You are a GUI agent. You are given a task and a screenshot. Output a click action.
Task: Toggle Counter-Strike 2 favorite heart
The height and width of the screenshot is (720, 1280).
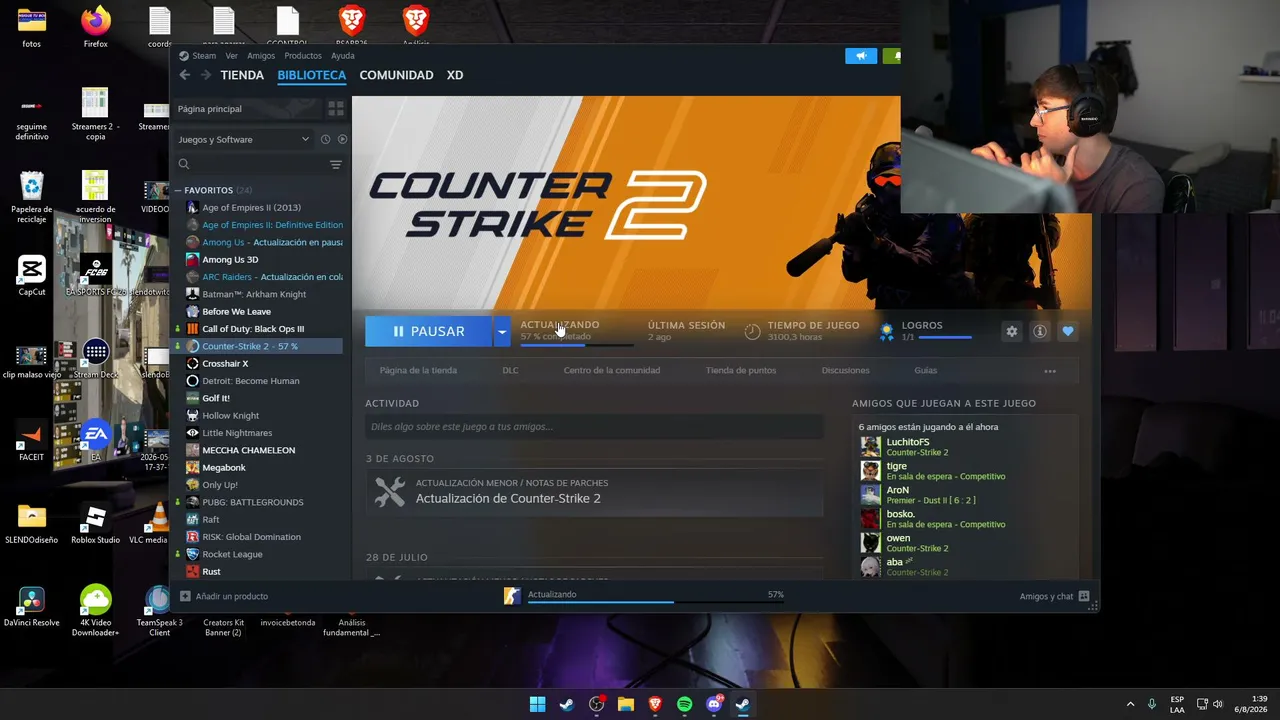tap(1068, 331)
